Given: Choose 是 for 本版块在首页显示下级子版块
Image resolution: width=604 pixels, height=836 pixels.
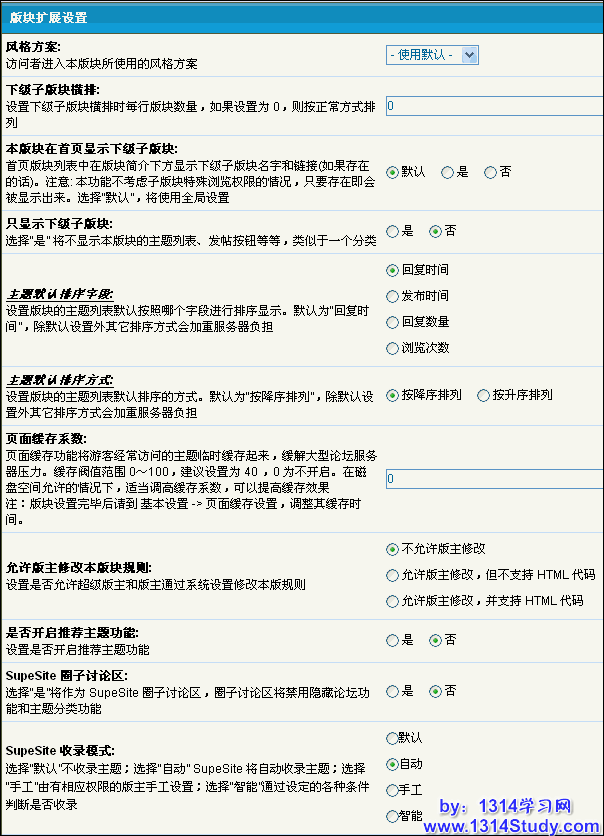Looking at the screenshot, I should click(x=448, y=172).
